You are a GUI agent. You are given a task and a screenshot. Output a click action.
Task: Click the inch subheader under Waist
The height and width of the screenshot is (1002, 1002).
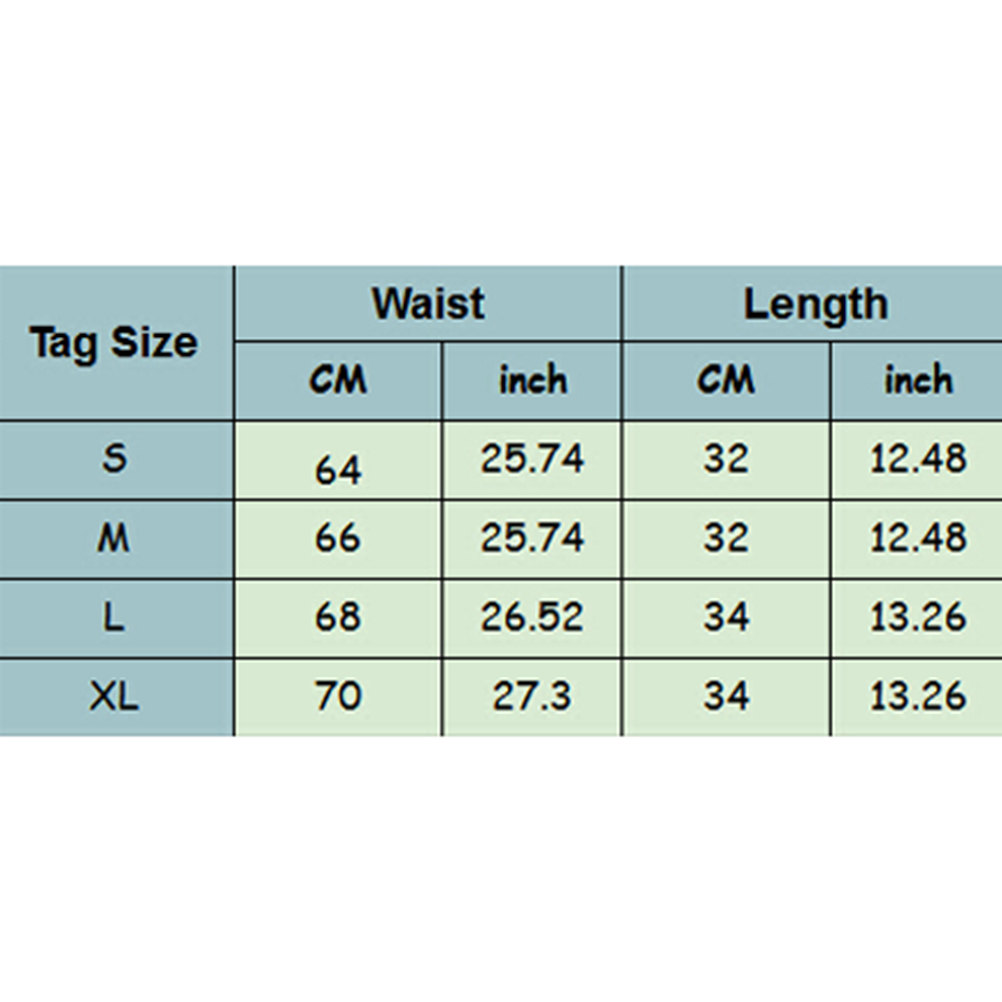[x=532, y=380]
